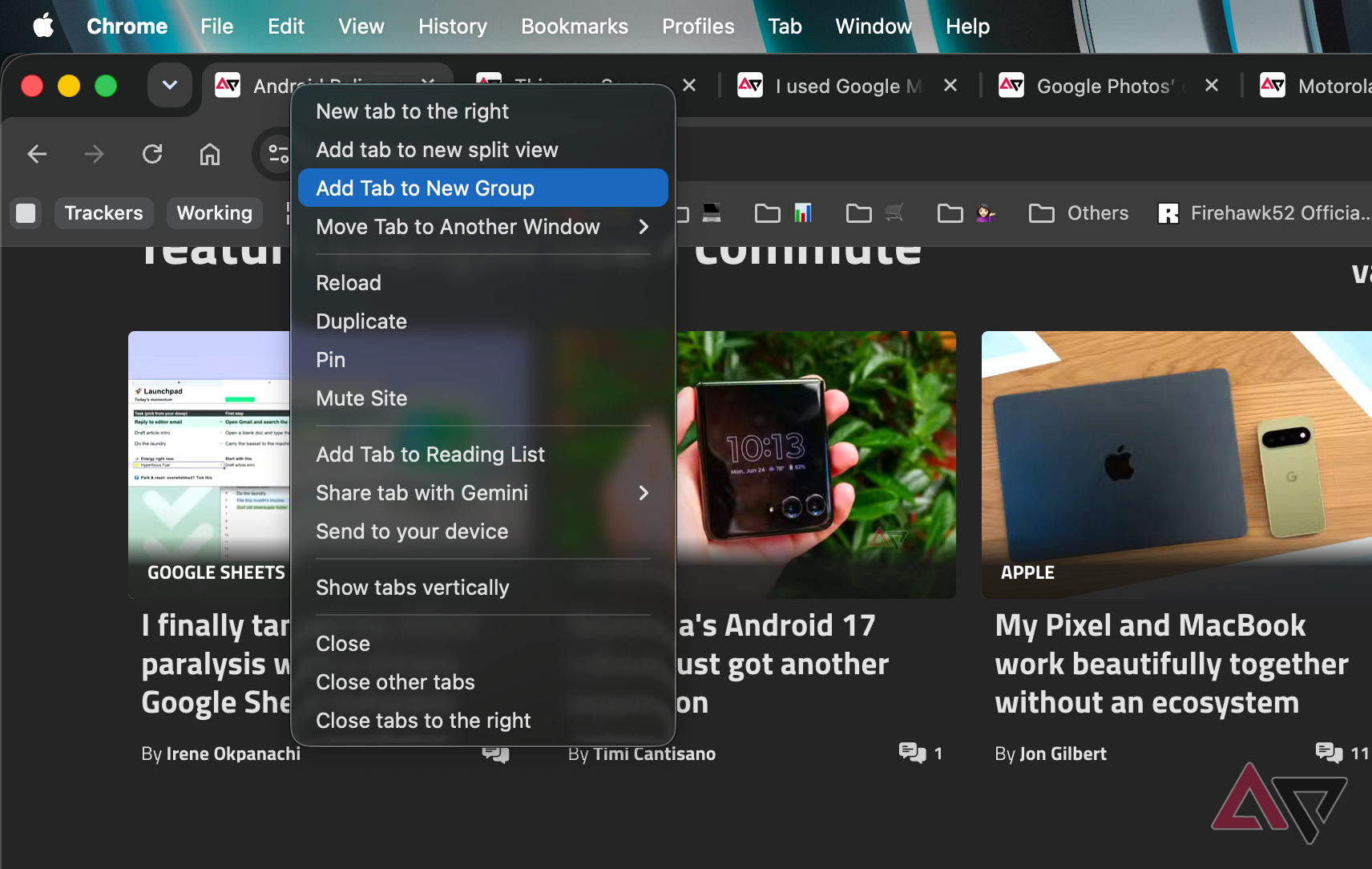Open the Profiles menu
Viewport: 1372px width, 869px height.
pyautogui.click(x=698, y=26)
